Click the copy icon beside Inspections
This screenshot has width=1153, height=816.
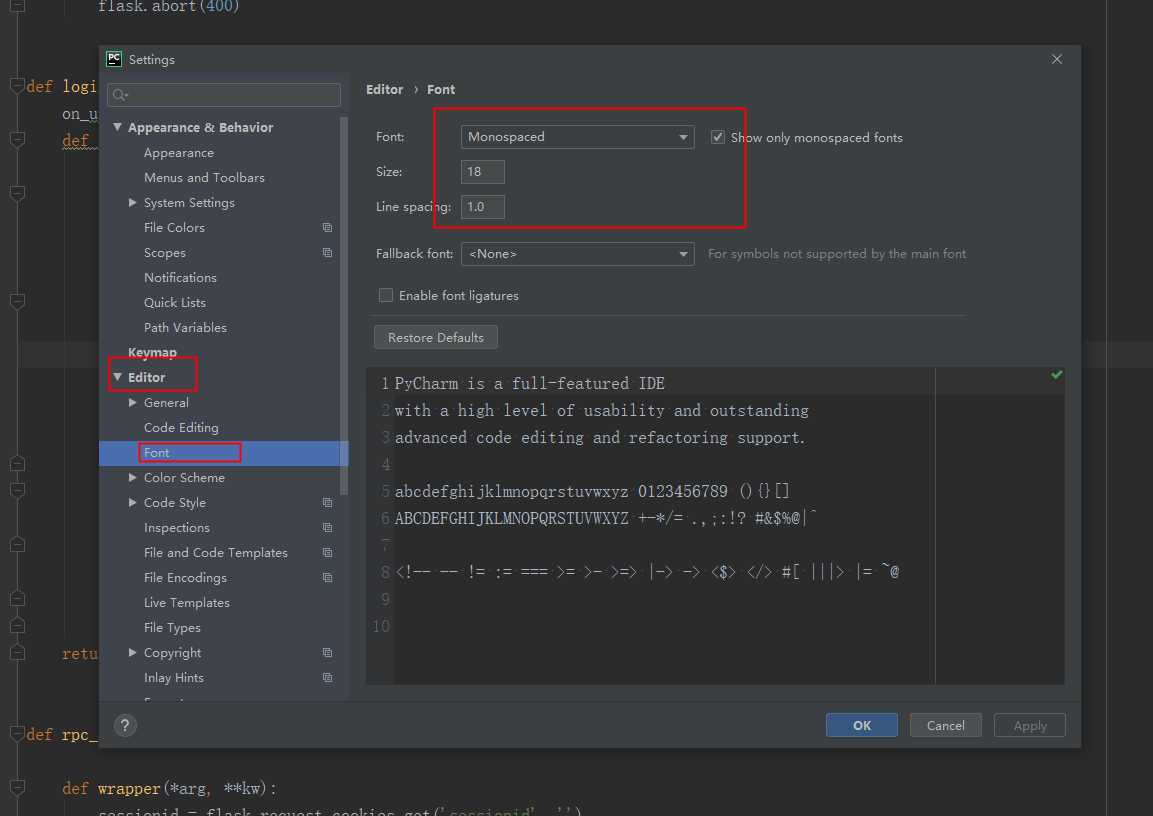pyautogui.click(x=327, y=528)
